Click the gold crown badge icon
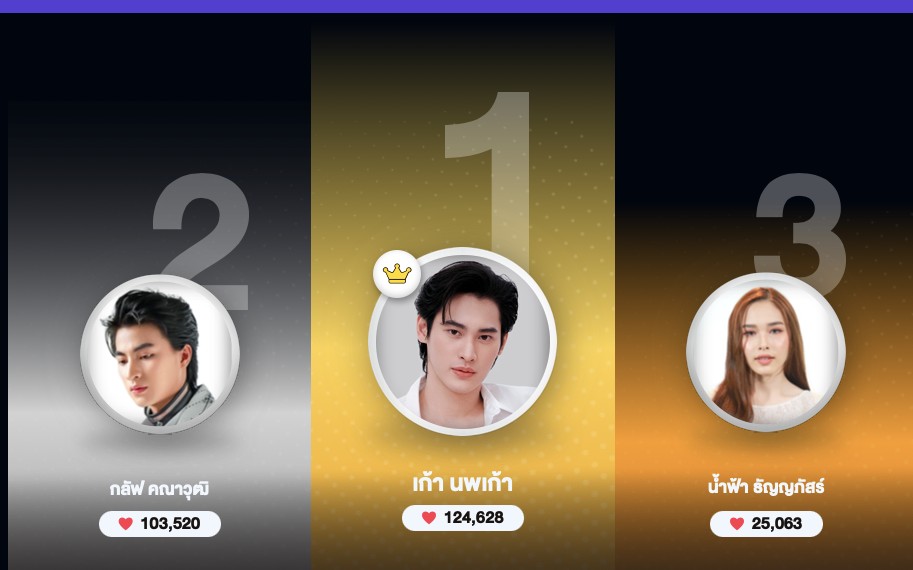The image size is (913, 570). click(x=397, y=274)
